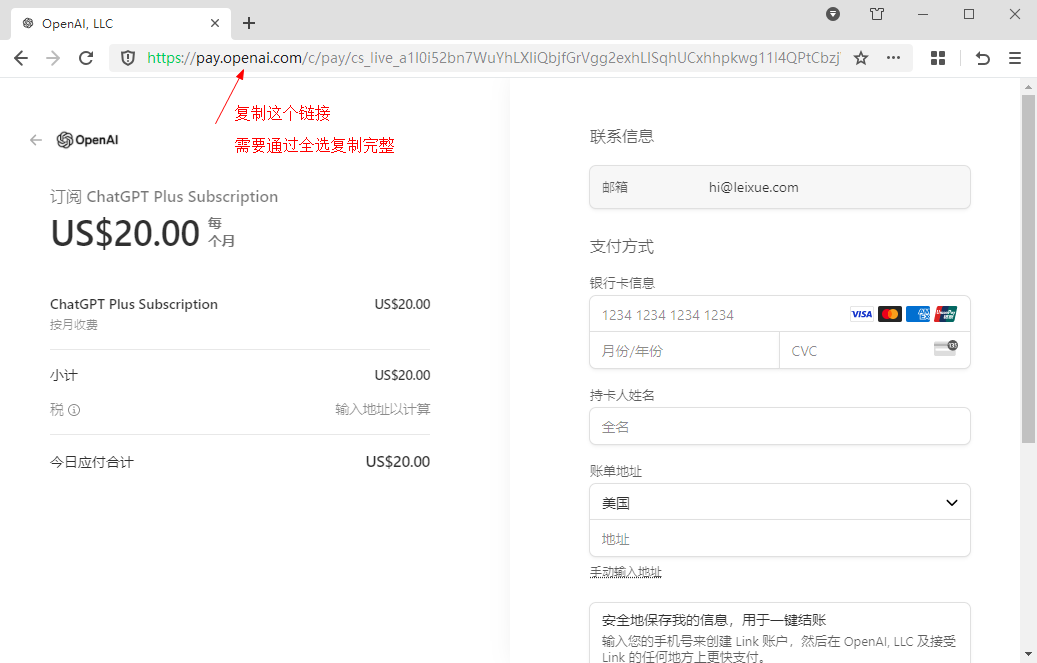Click the CVC hint card icon

(944, 349)
